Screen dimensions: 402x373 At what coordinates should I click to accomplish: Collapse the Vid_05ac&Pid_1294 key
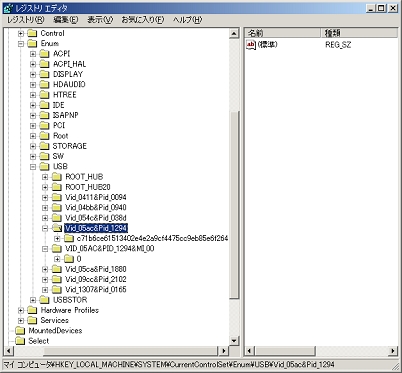point(45,228)
